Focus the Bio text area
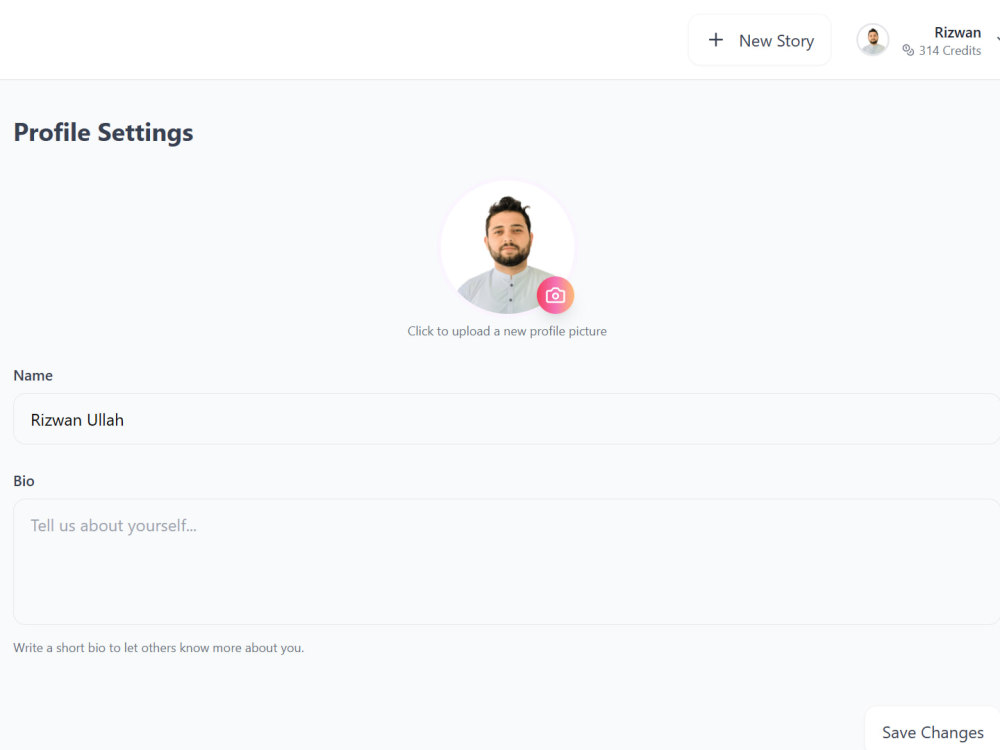The width and height of the screenshot is (1000, 750). pyautogui.click(x=506, y=561)
